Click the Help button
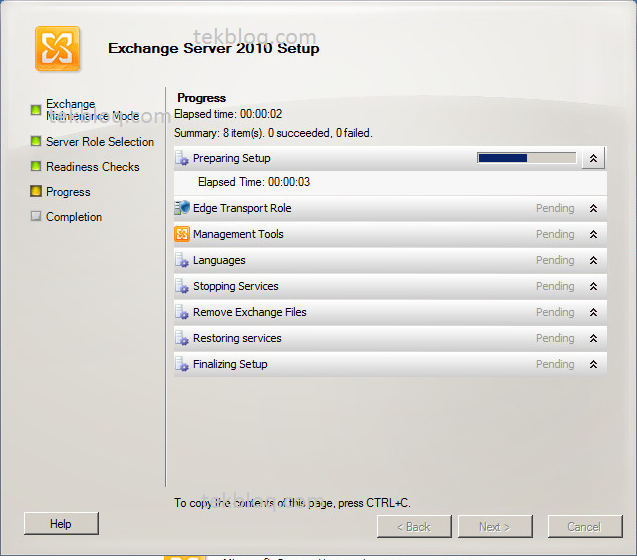The width and height of the screenshot is (637, 560). tap(61, 524)
